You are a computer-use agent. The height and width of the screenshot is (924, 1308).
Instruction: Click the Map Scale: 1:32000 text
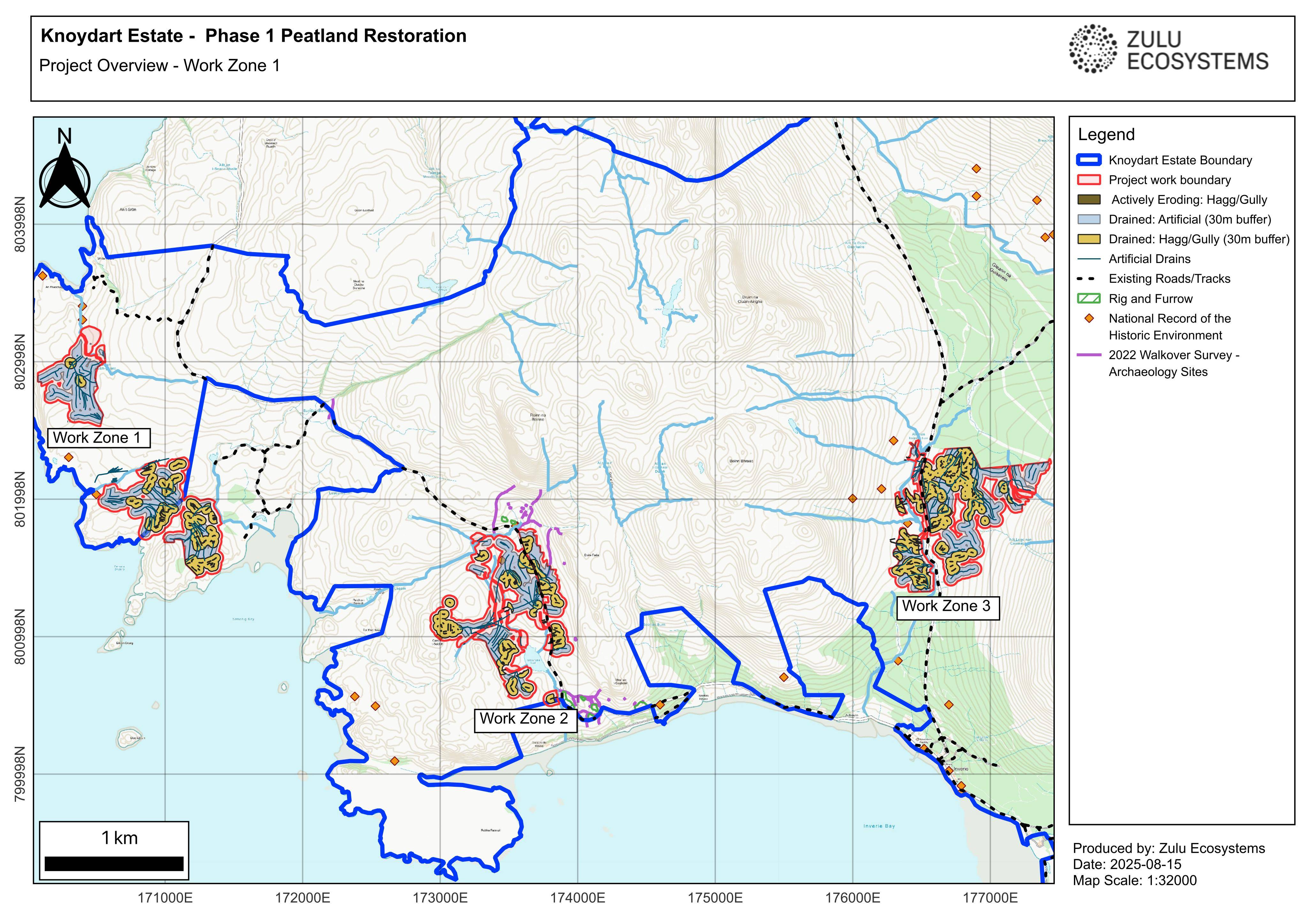point(1135,881)
